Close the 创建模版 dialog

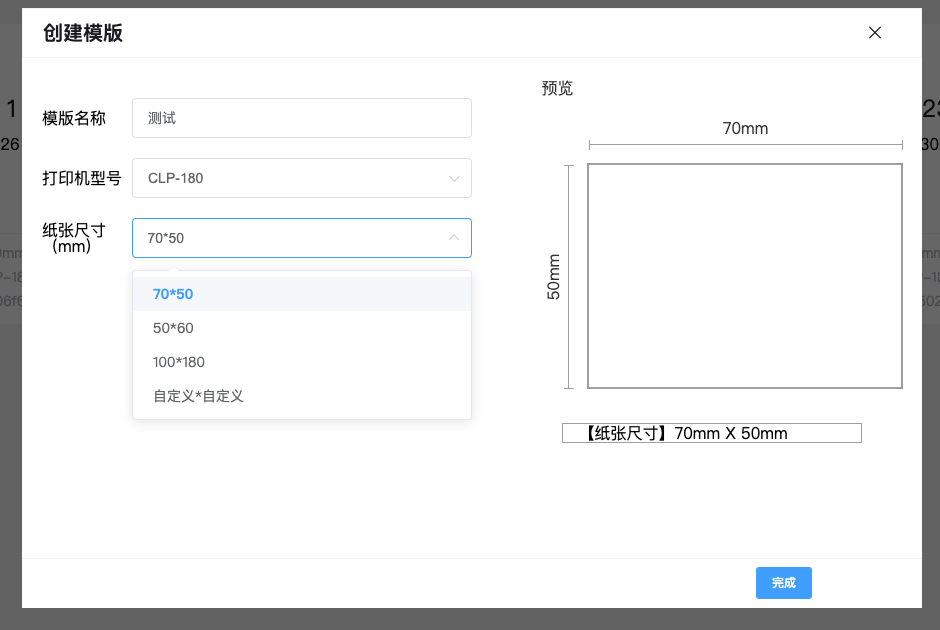click(875, 33)
